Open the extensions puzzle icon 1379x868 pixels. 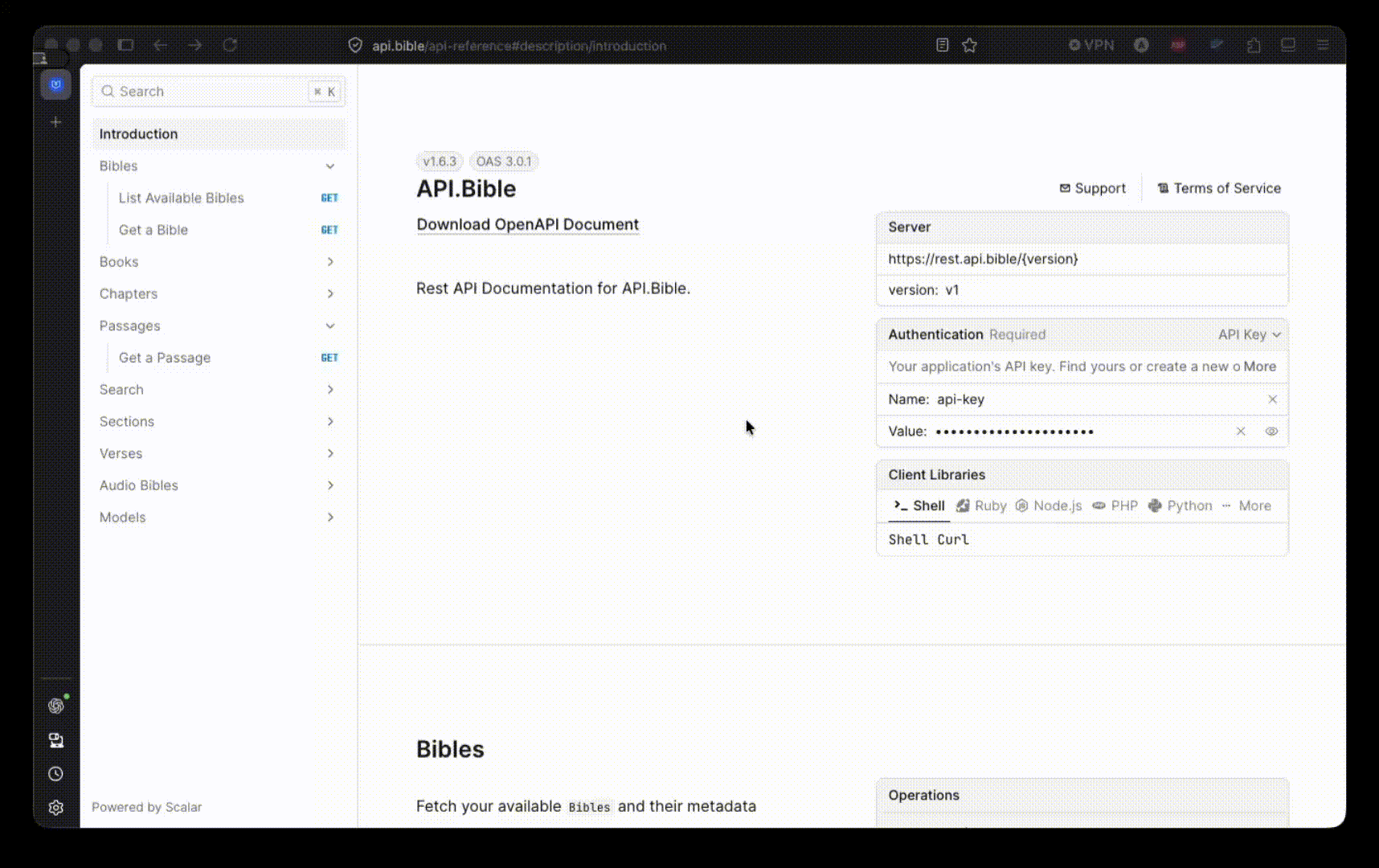(1254, 45)
